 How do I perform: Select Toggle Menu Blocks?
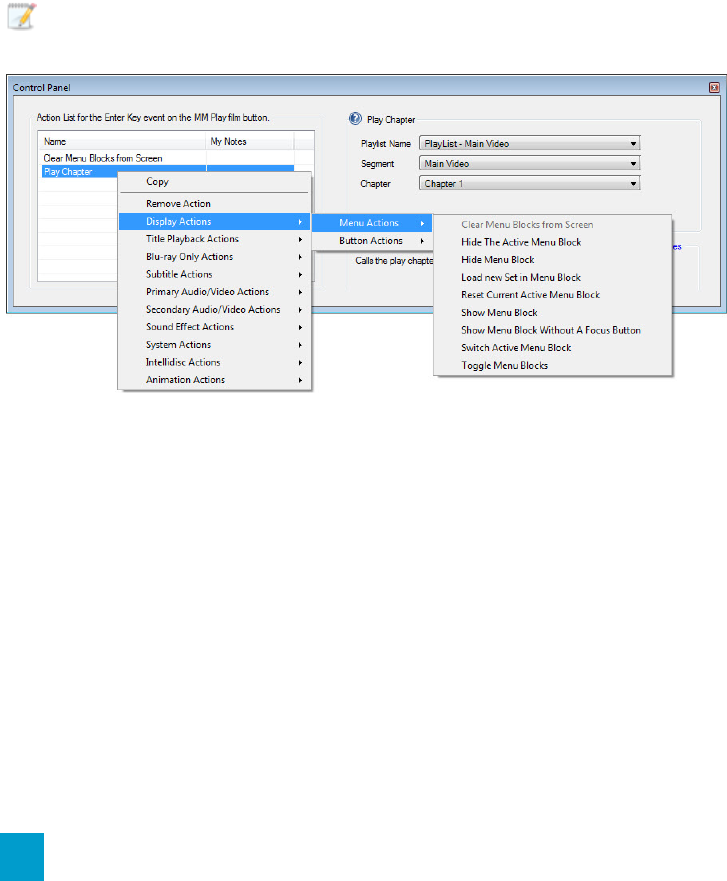pos(553,366)
